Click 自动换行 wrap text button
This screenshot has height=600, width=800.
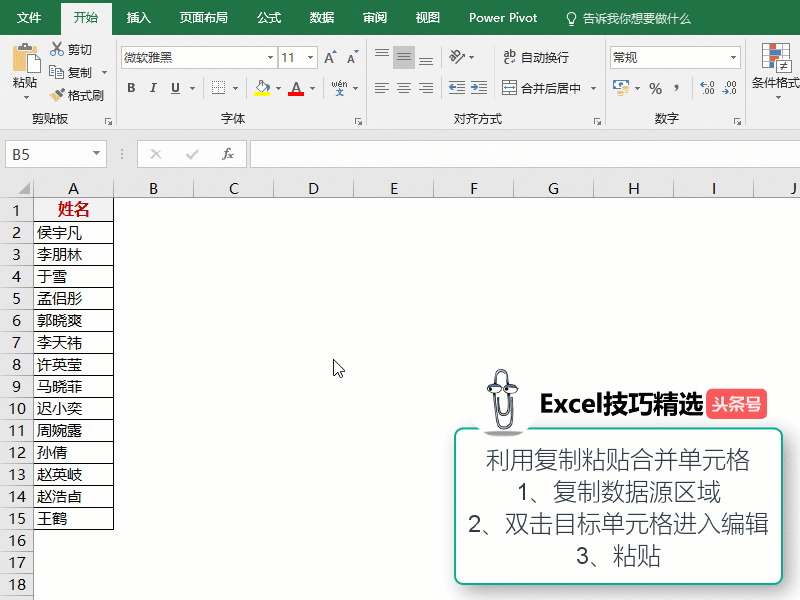536,57
